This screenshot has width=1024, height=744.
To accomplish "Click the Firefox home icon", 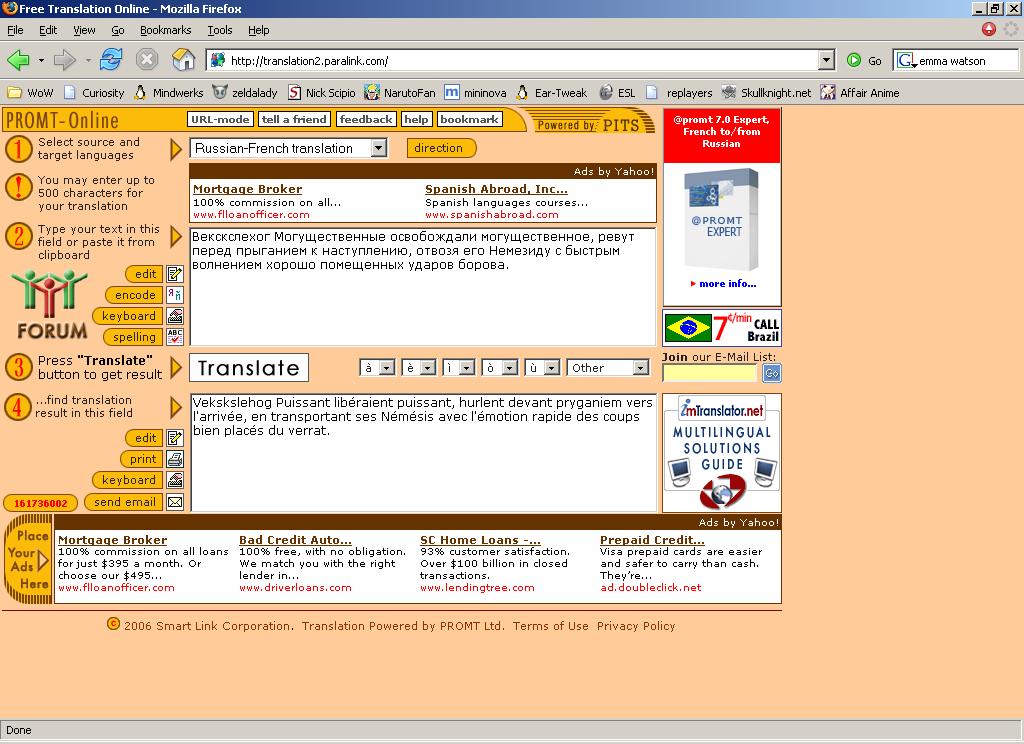I will 183,60.
